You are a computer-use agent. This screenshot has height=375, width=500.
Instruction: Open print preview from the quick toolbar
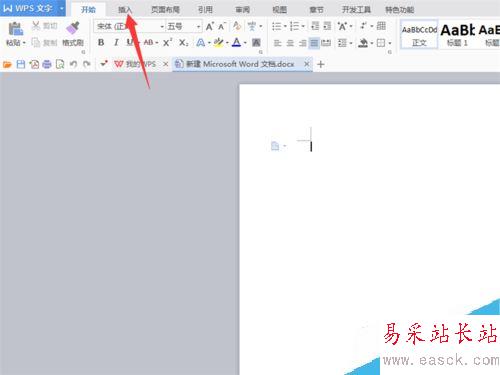click(x=60, y=64)
